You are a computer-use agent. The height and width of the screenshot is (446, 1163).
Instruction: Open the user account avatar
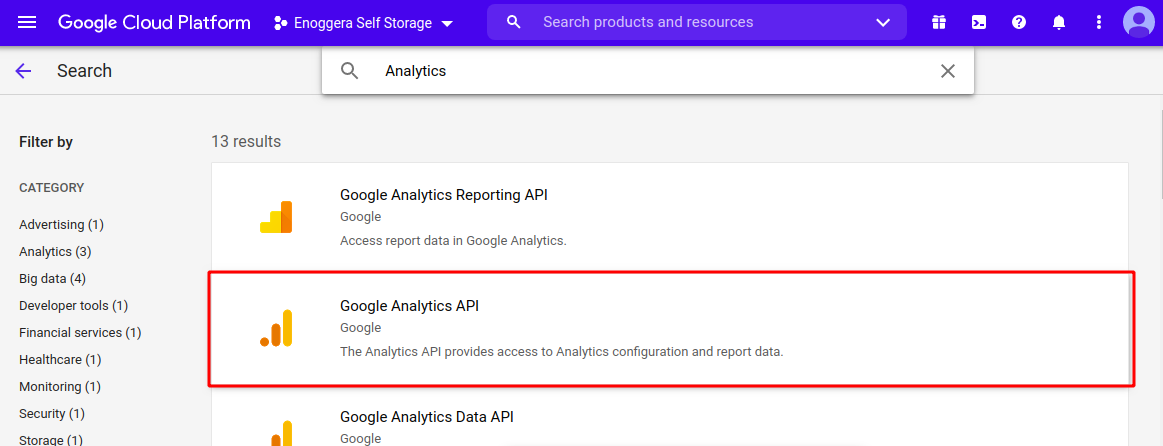point(1139,22)
